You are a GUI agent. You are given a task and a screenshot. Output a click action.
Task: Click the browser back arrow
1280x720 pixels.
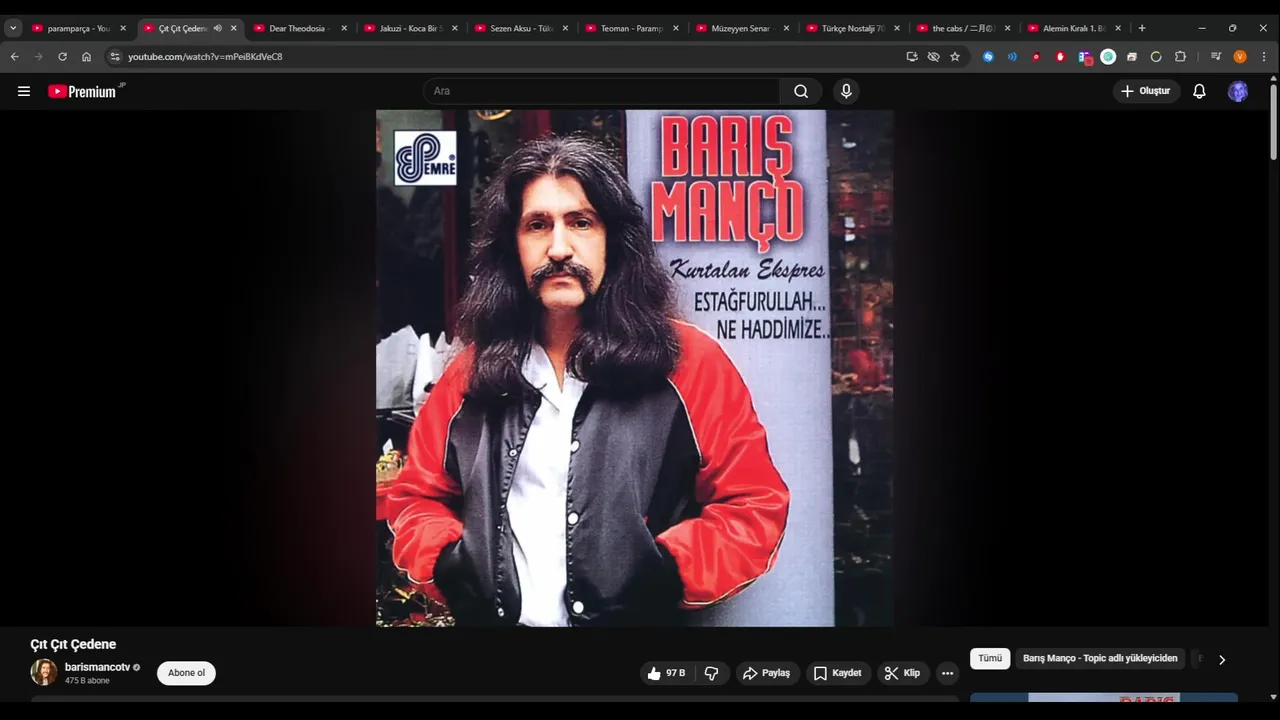14,57
